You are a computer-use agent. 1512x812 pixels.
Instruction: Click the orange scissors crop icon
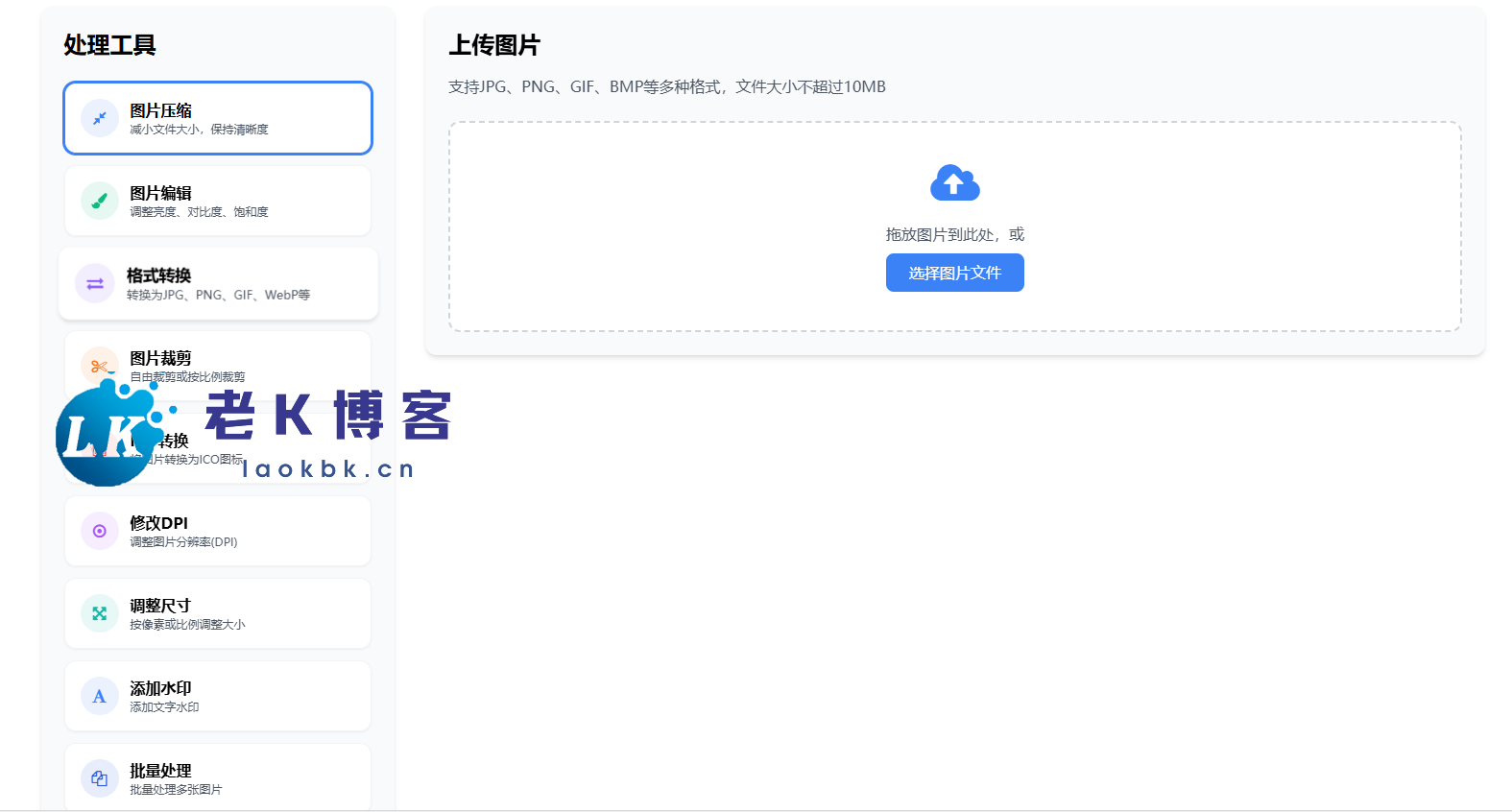pos(98,366)
